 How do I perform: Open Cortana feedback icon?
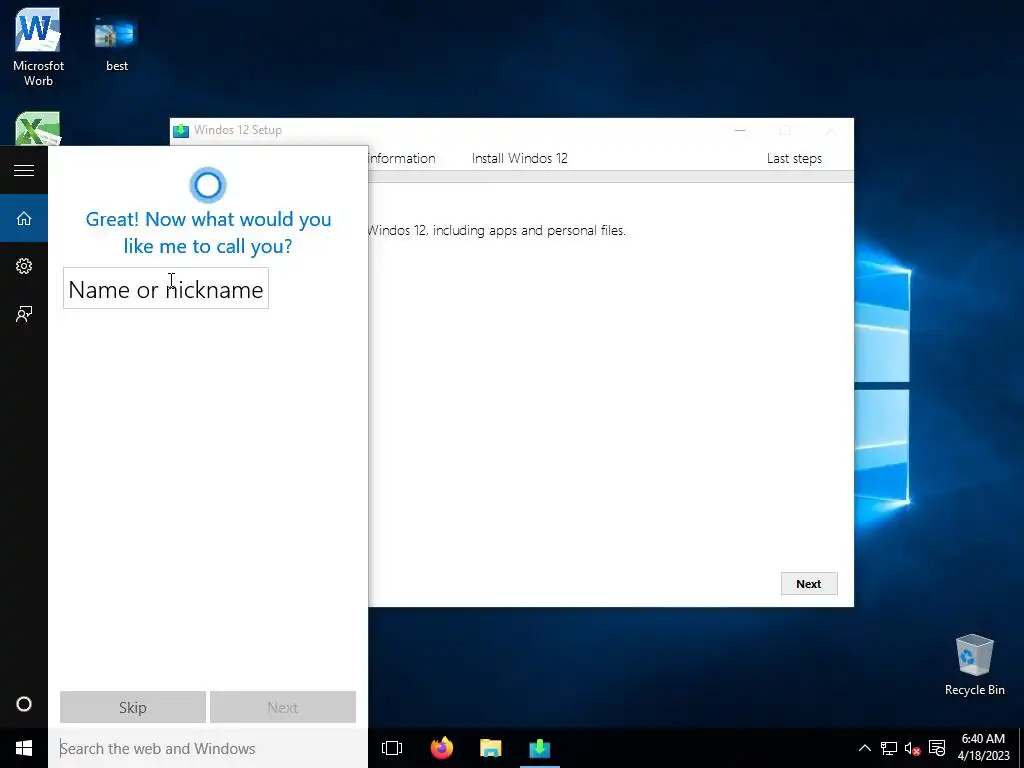(x=24, y=314)
